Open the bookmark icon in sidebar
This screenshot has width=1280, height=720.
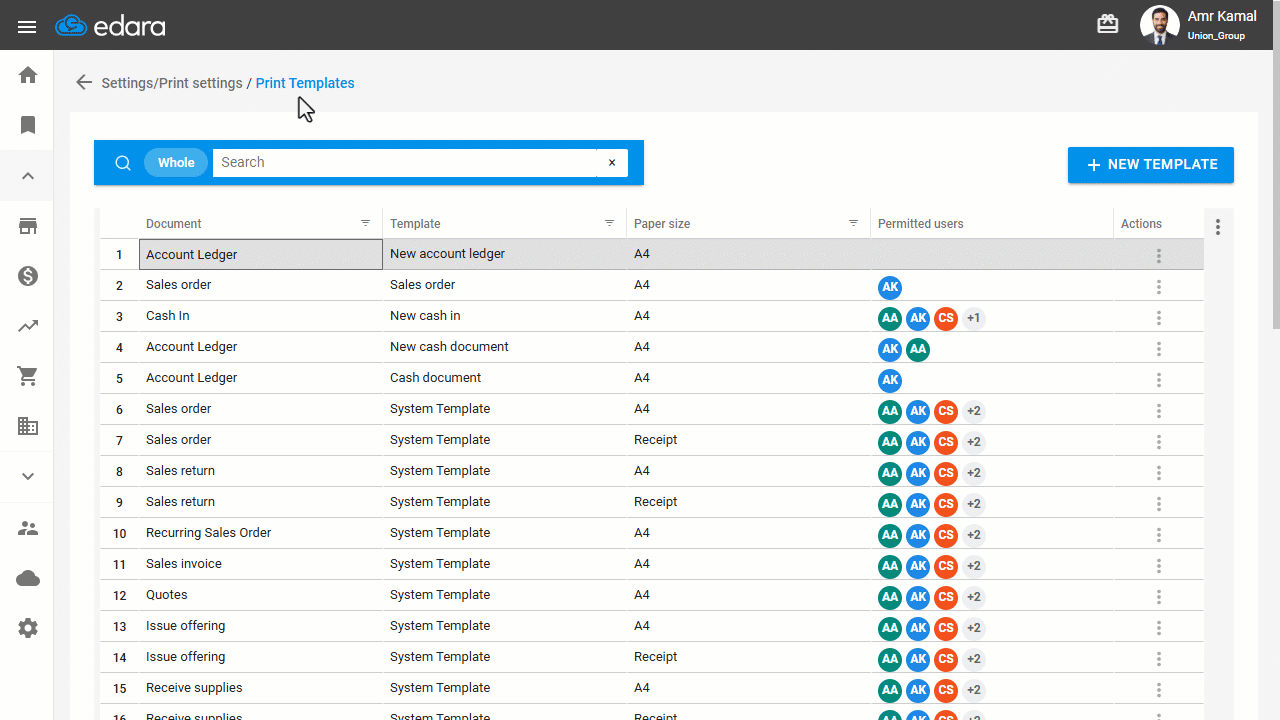click(x=28, y=125)
